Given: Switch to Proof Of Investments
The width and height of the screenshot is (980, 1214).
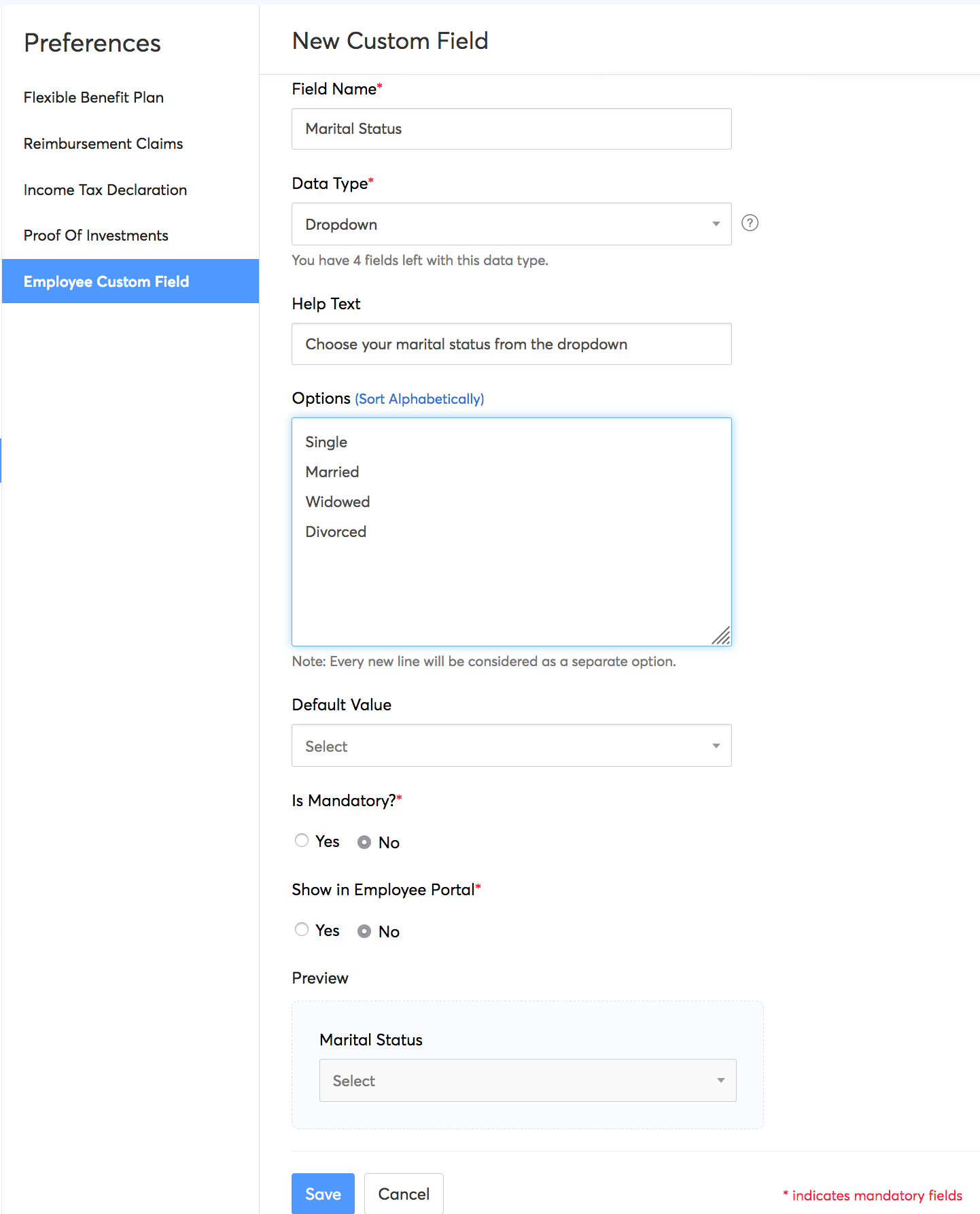Looking at the screenshot, I should point(96,235).
